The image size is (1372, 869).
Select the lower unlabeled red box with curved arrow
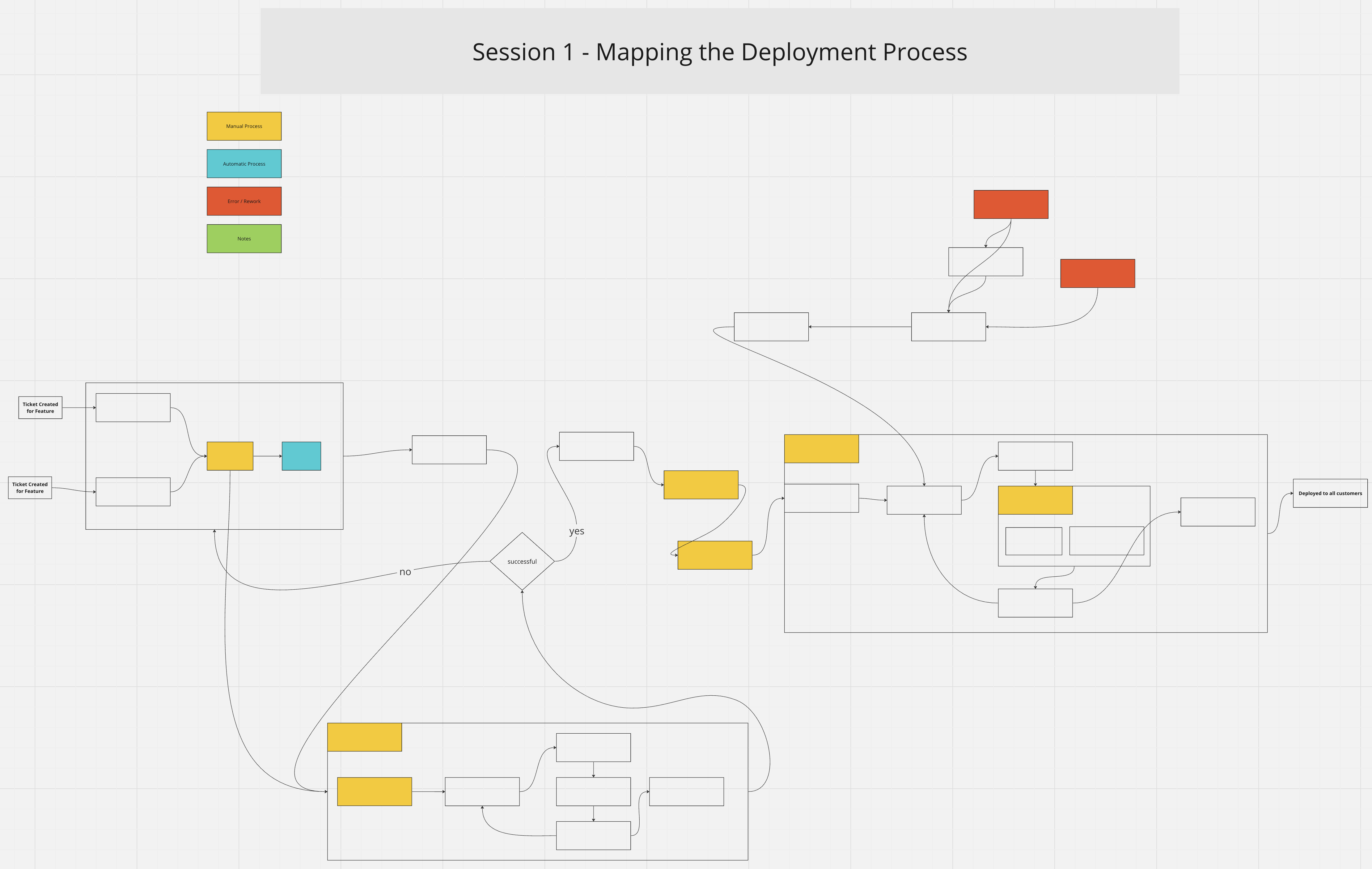tap(1097, 273)
